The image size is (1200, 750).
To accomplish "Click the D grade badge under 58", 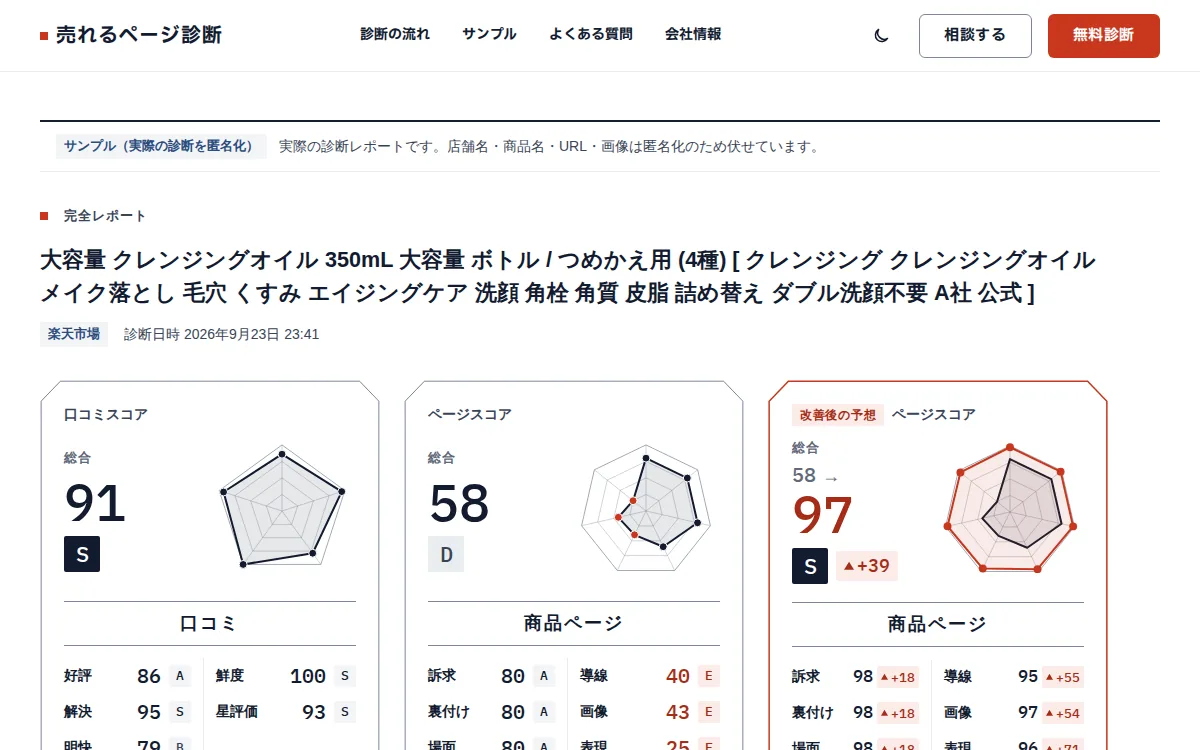I will (446, 554).
